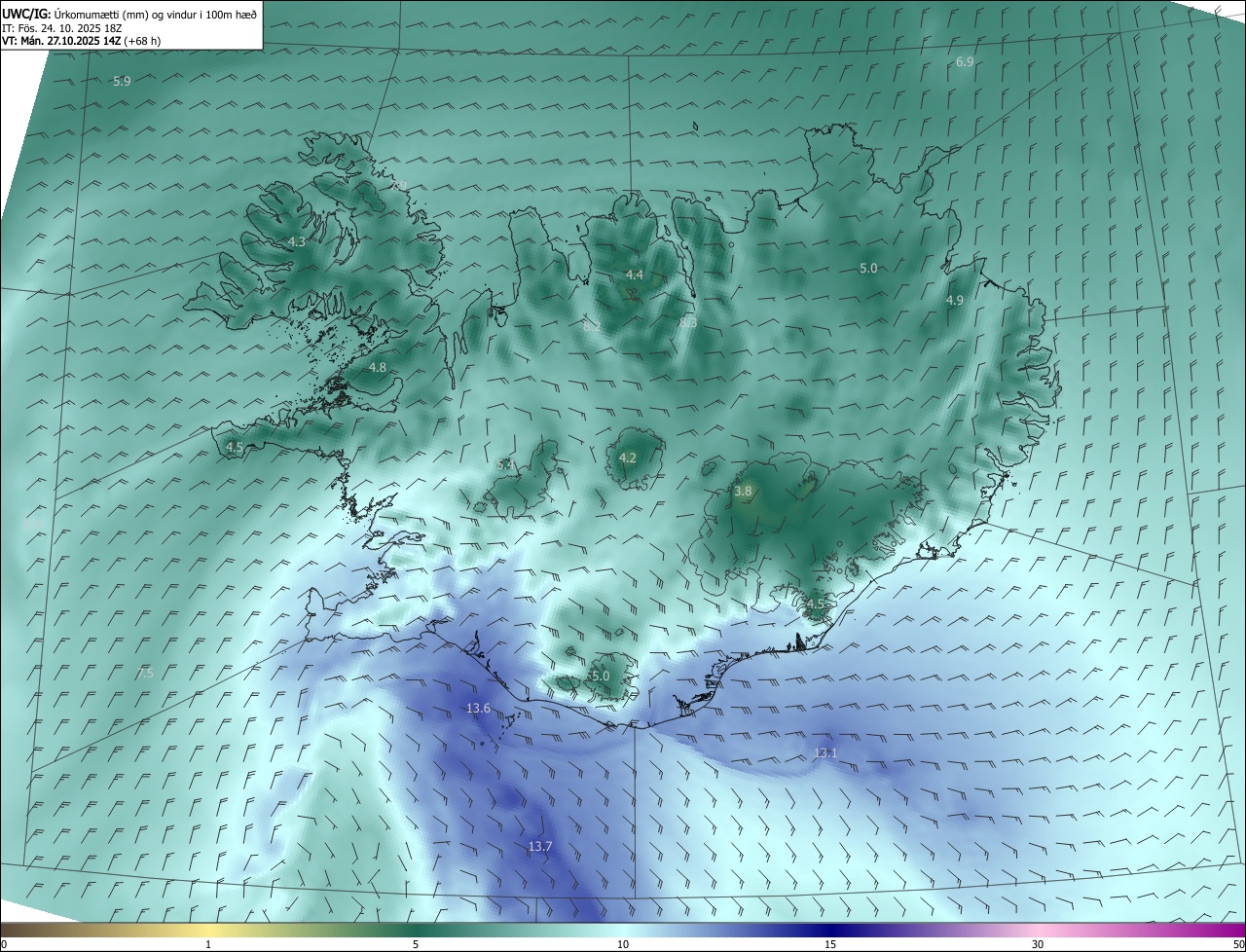Click the 7.5 value over the southwest ocean

coord(145,674)
